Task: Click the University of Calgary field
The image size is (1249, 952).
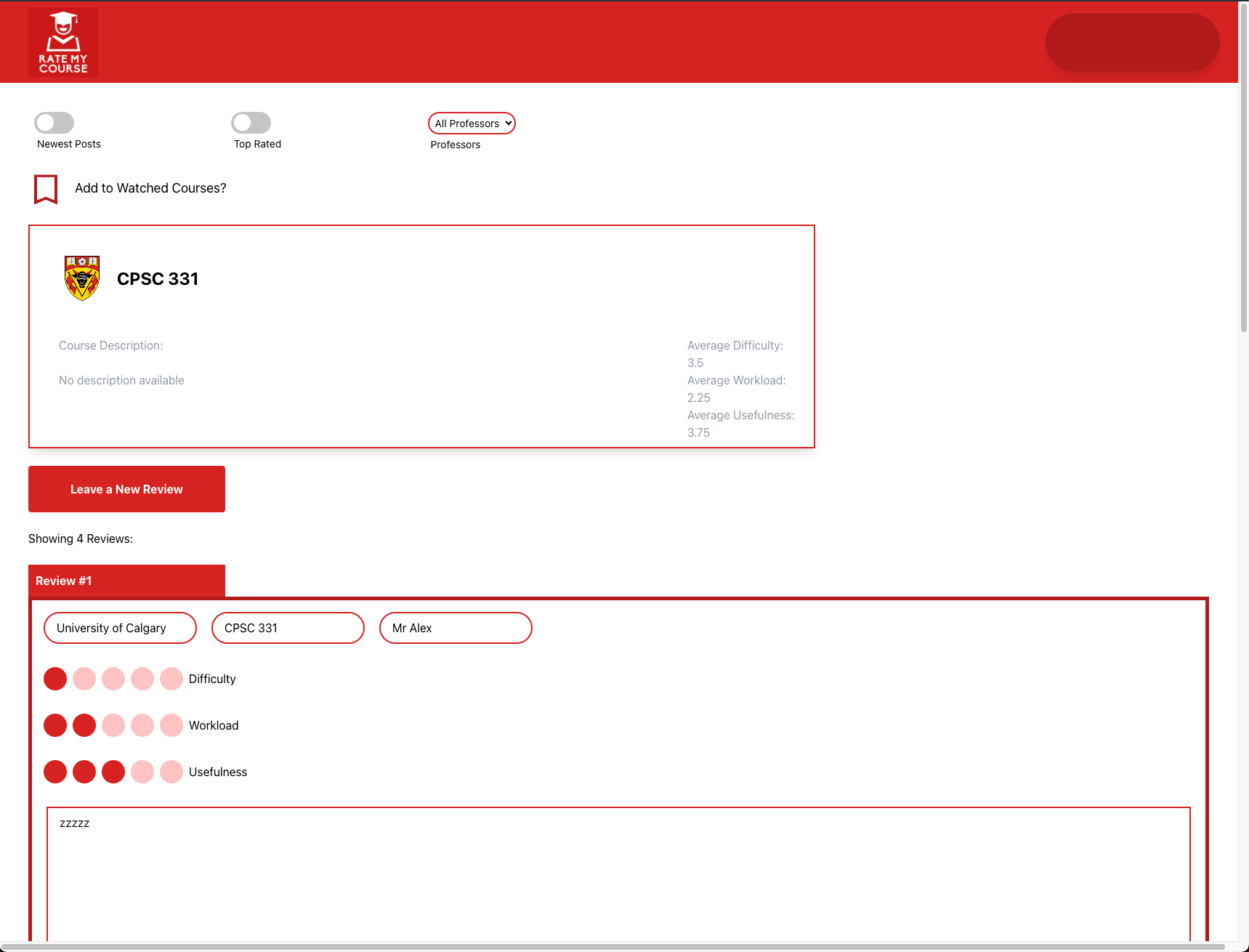Action: click(120, 628)
